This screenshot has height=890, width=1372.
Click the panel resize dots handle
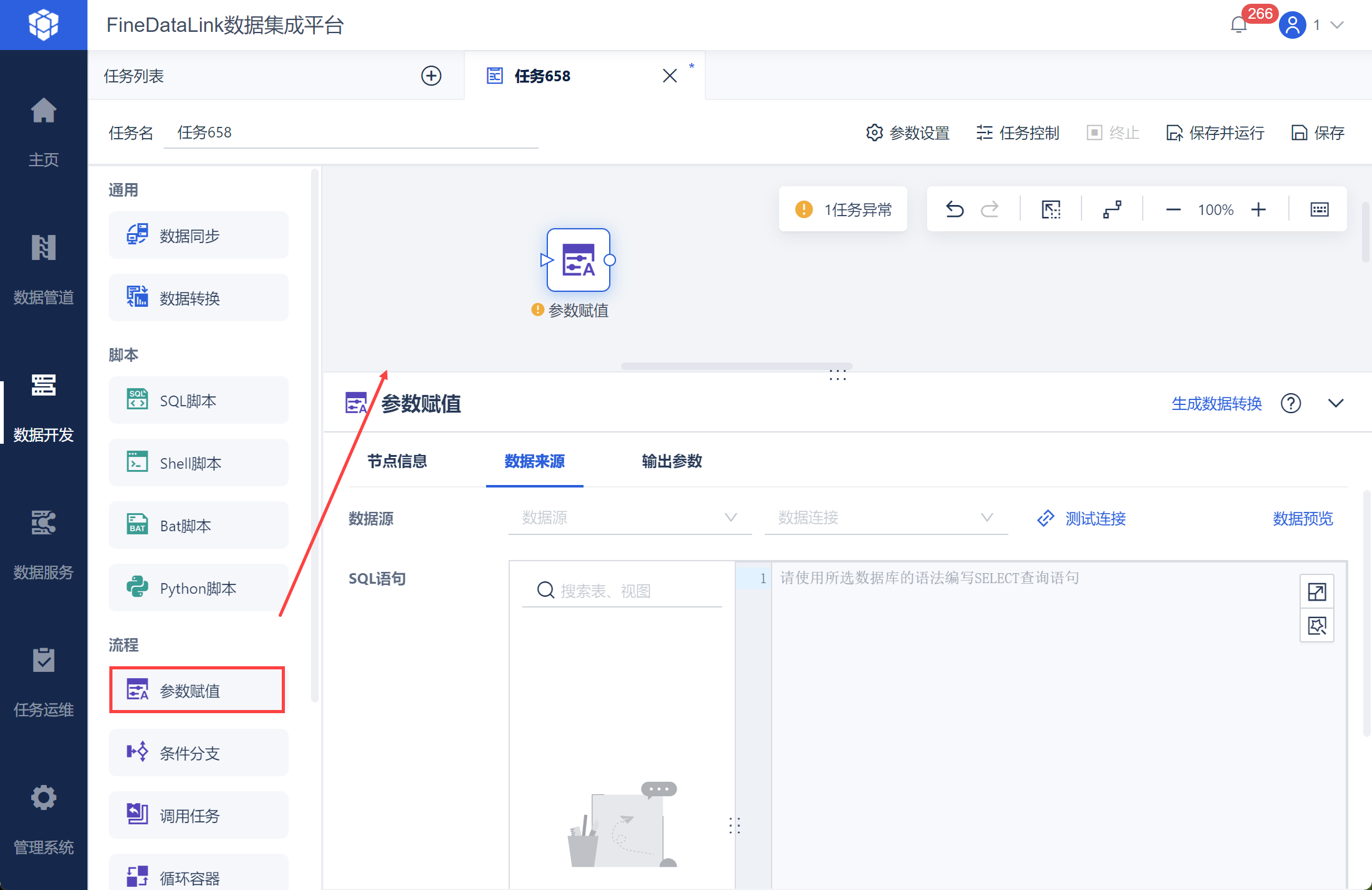click(x=838, y=375)
